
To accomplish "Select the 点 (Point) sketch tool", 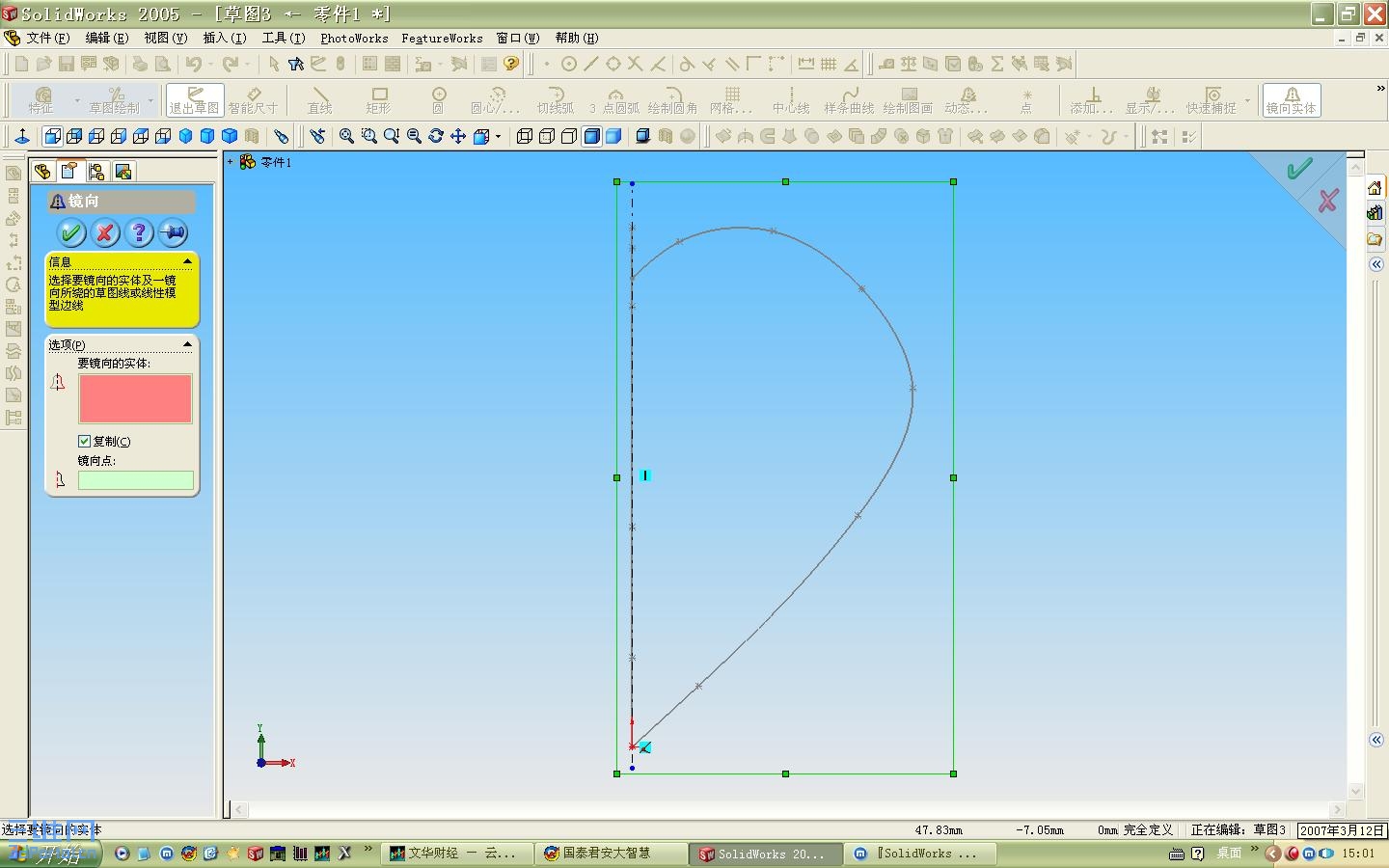I will point(1026,100).
